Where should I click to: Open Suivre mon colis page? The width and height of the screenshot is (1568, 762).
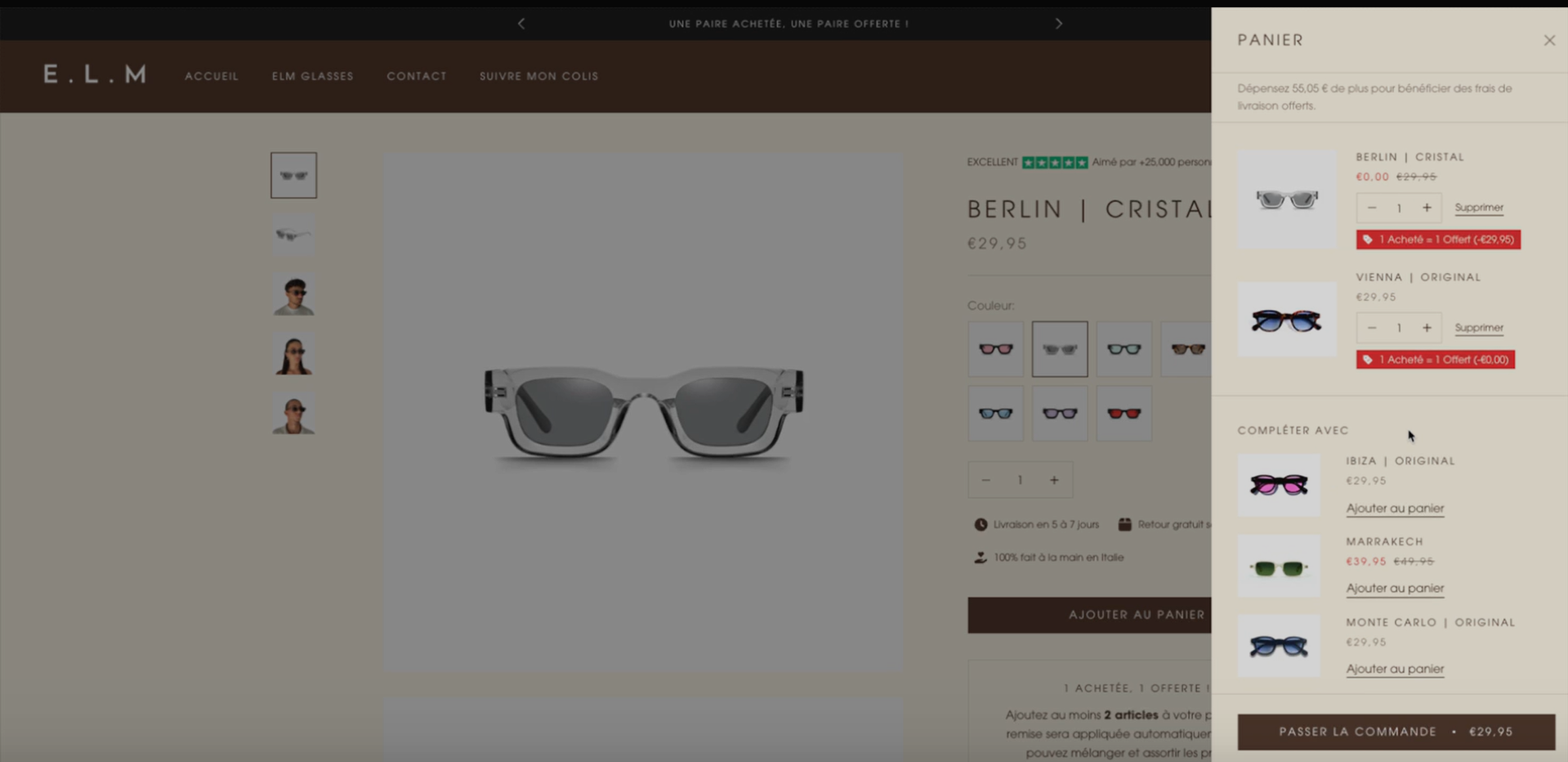pyautogui.click(x=538, y=76)
